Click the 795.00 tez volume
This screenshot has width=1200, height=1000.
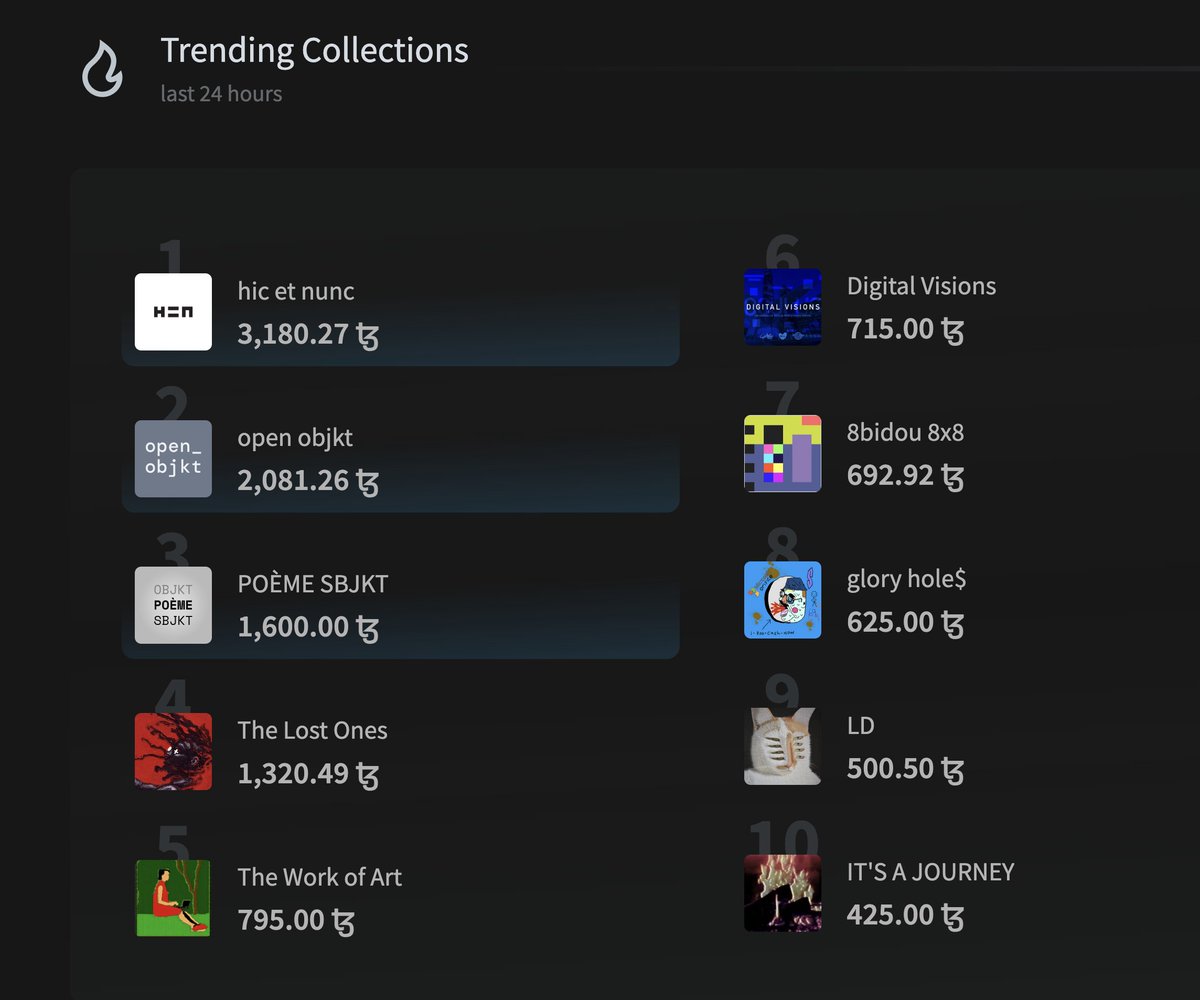(296, 920)
